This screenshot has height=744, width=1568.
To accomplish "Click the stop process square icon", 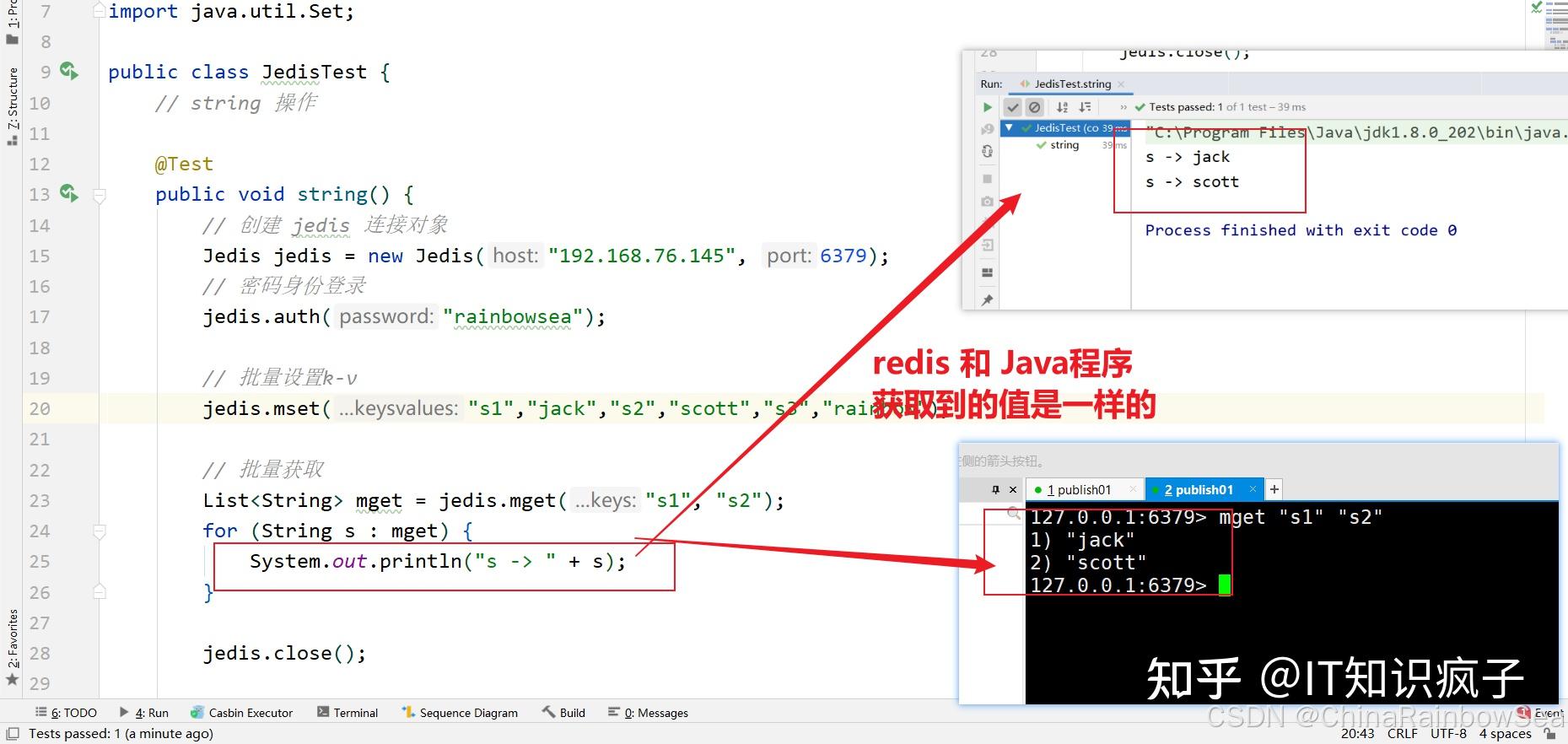I will 988,179.
